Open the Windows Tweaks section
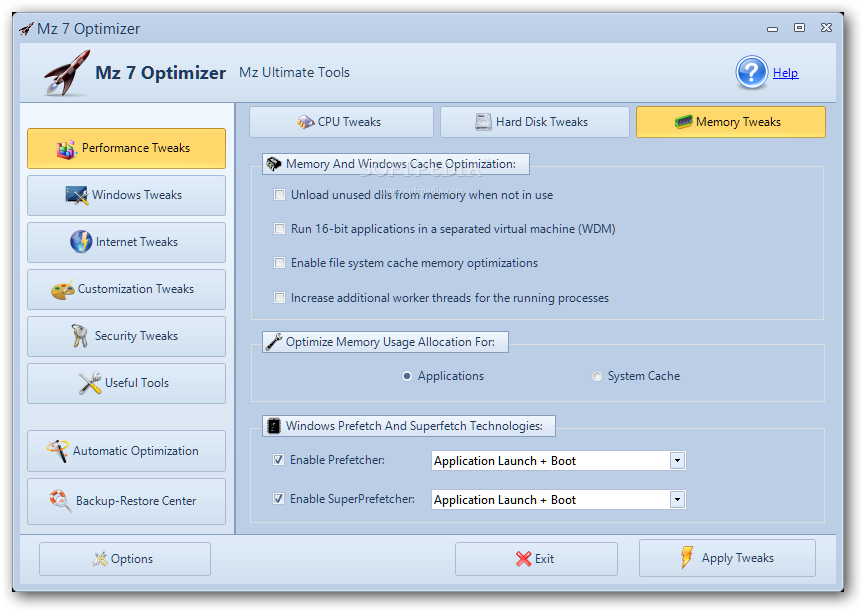 click(x=126, y=196)
